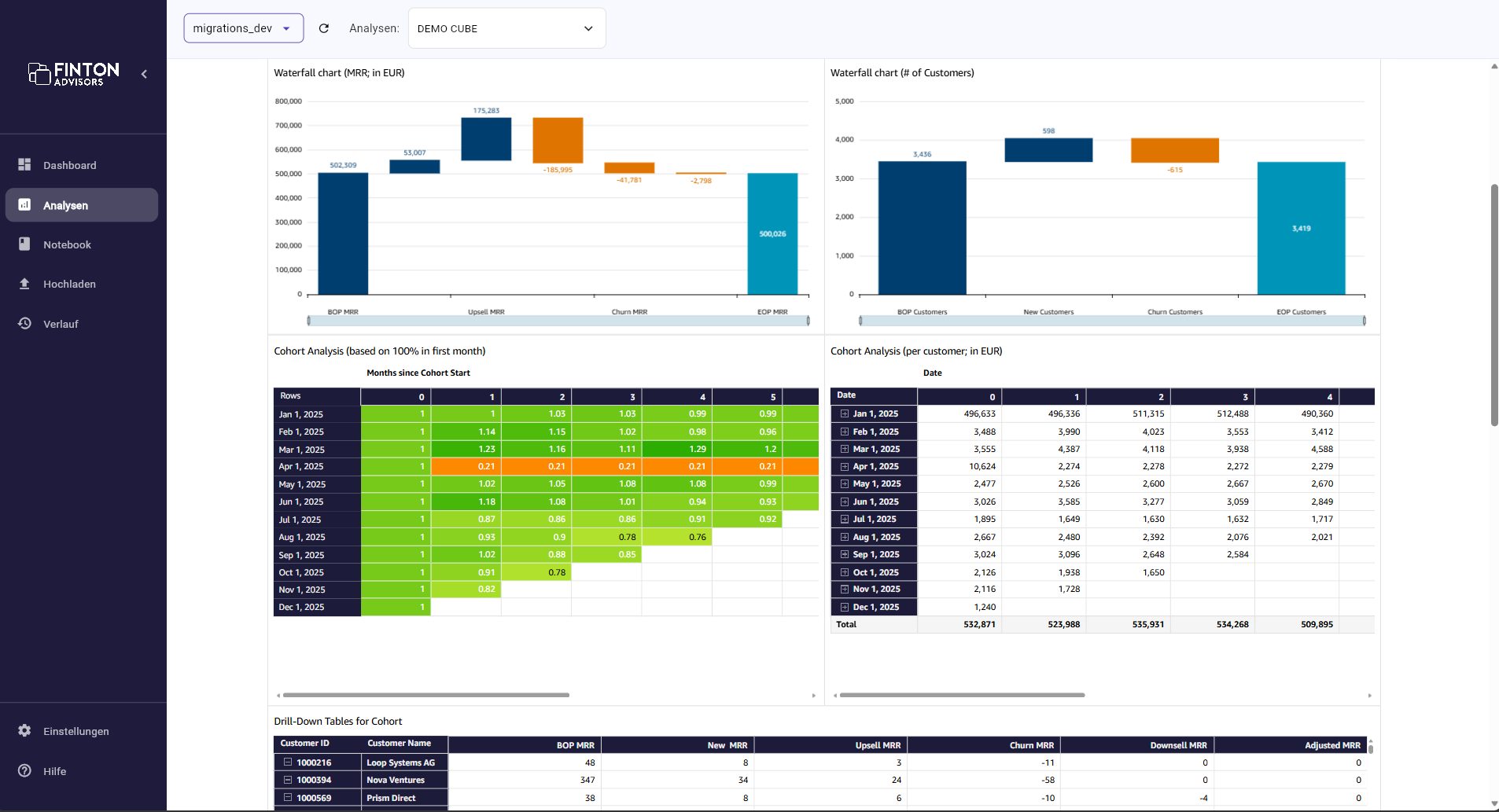The image size is (1499, 812).
Task: Expand the Aug 1, 2025 cohort row
Action: click(x=845, y=537)
